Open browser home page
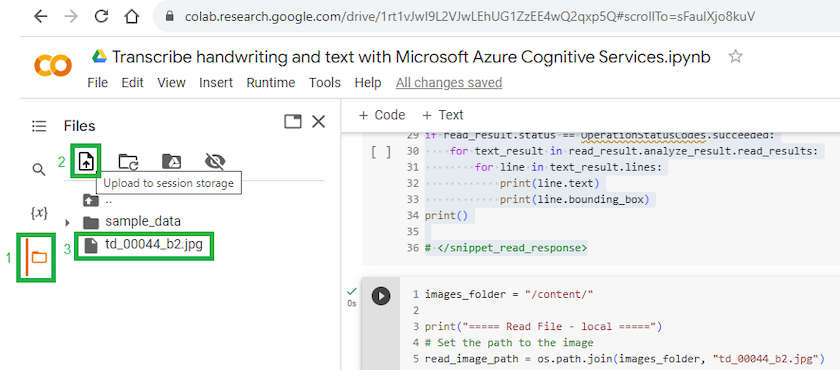 pos(131,16)
